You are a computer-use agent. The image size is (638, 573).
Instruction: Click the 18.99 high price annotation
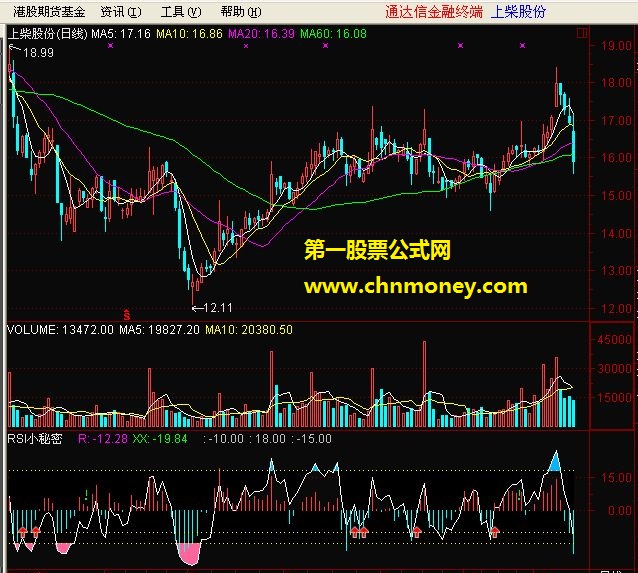(x=38, y=52)
